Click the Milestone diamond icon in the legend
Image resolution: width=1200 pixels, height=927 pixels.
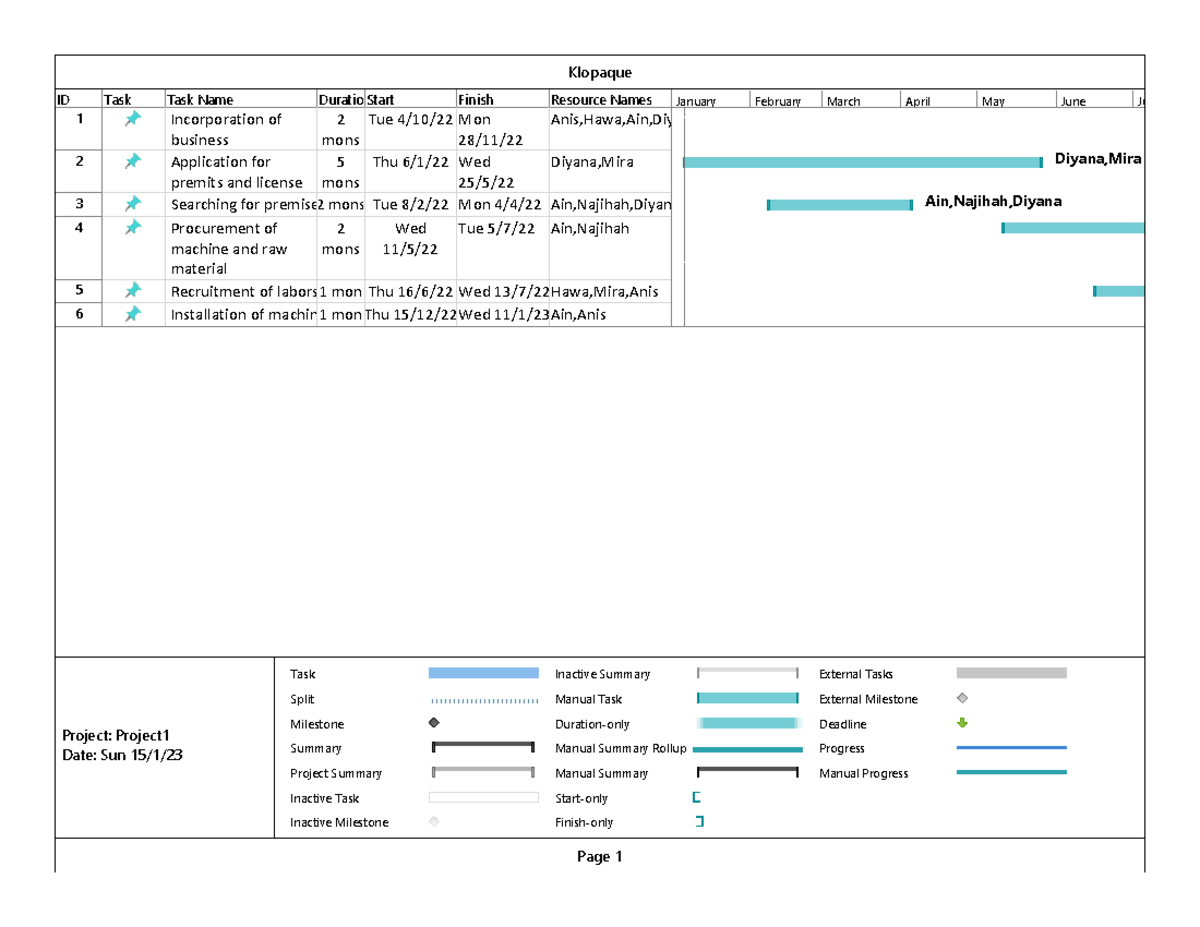pos(434,724)
